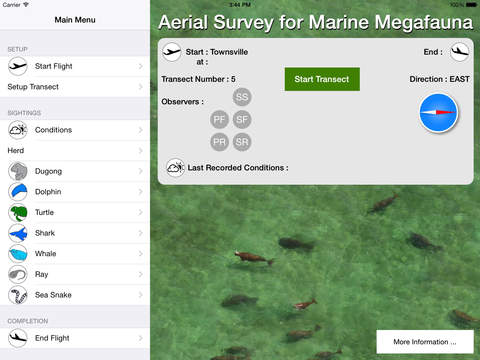Expand Setup Transect row chevron

coord(141,87)
